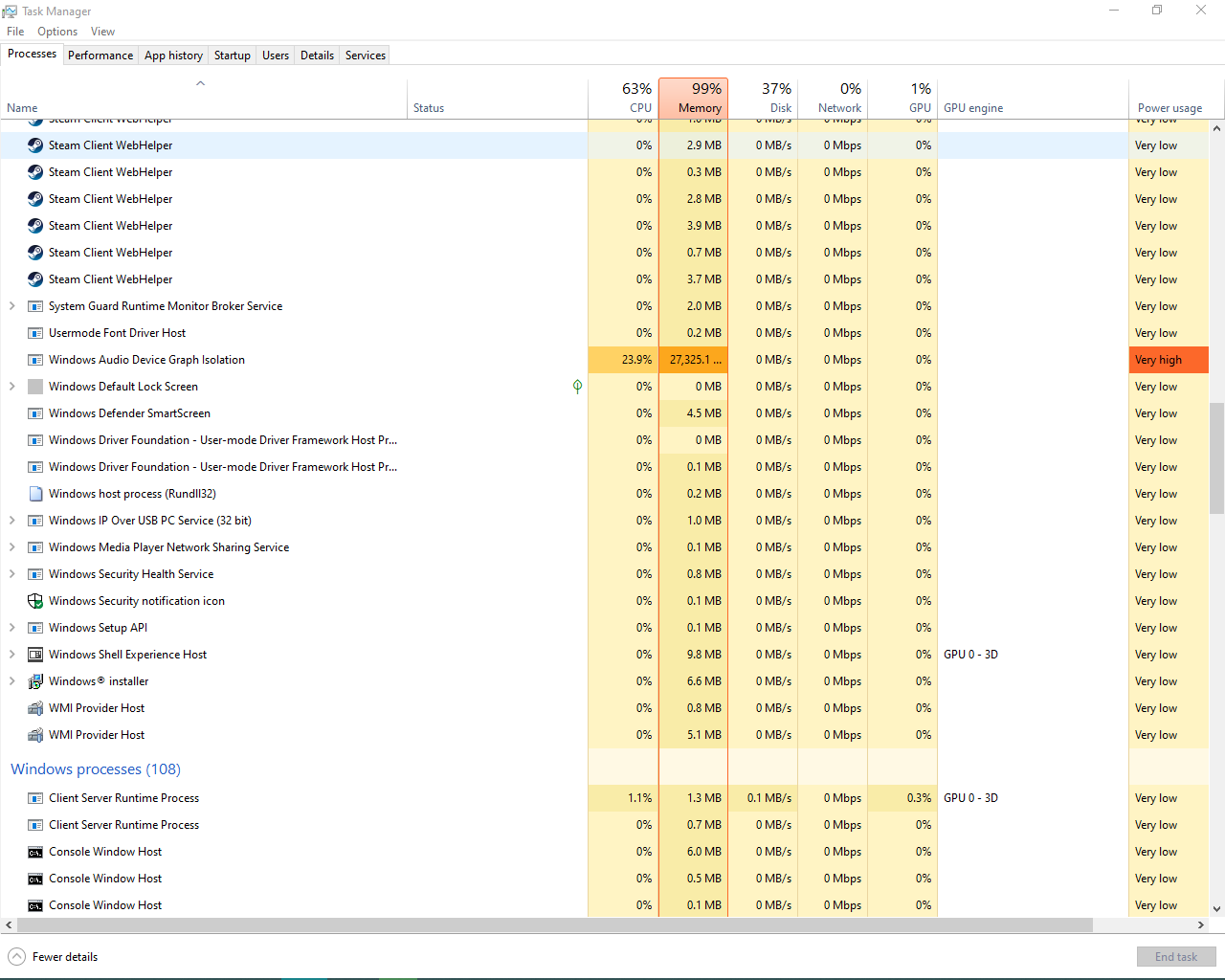Switch to the App history tab

173,56
